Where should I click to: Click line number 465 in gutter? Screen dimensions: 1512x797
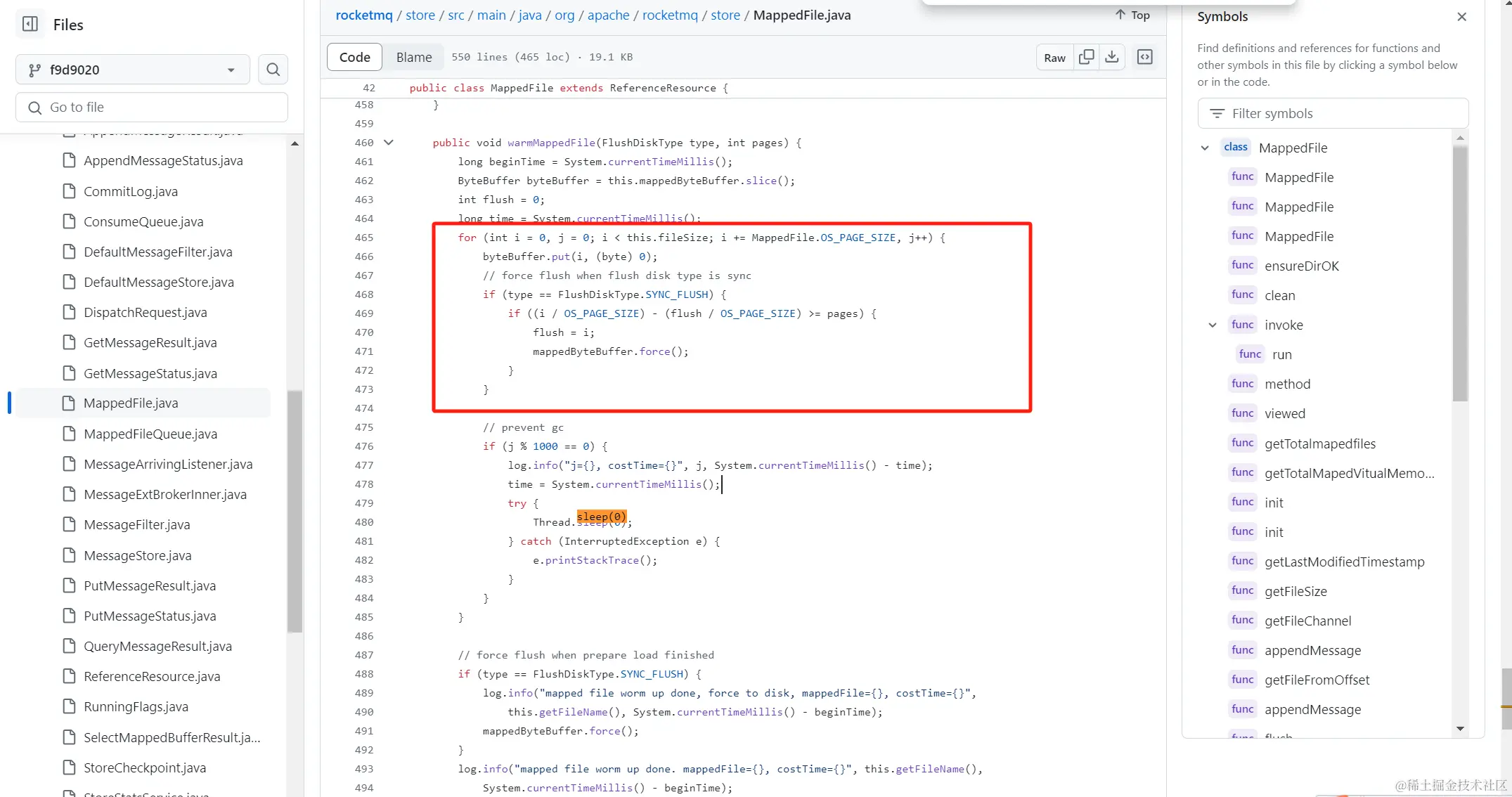(364, 238)
